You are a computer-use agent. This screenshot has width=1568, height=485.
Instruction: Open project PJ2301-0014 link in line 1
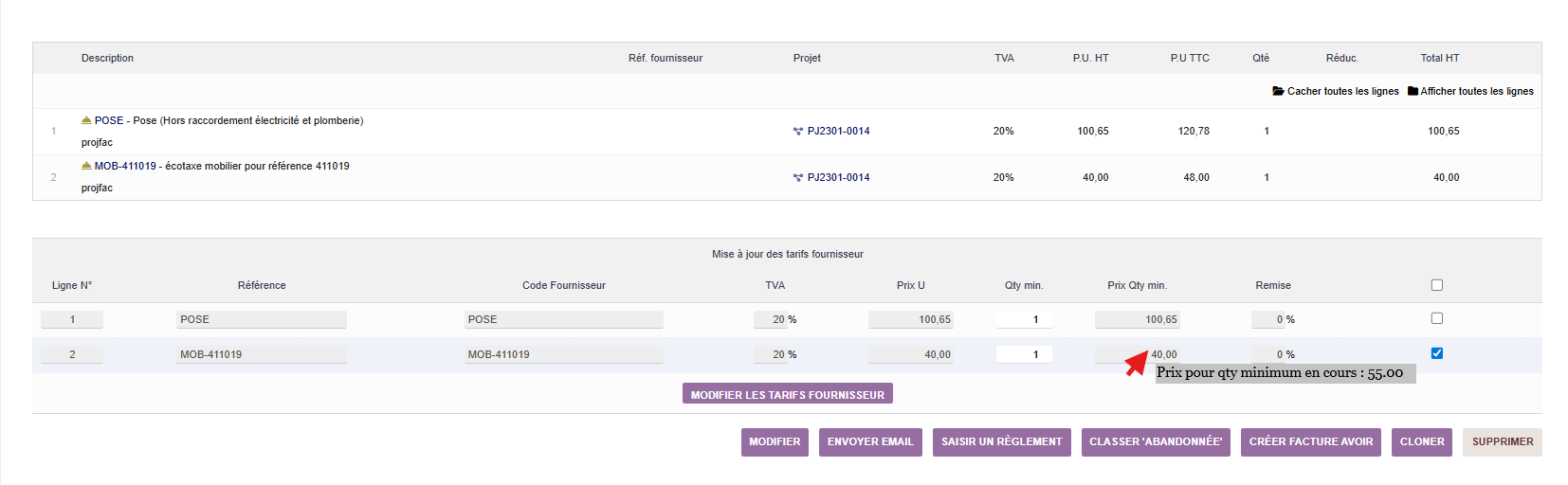point(838,132)
